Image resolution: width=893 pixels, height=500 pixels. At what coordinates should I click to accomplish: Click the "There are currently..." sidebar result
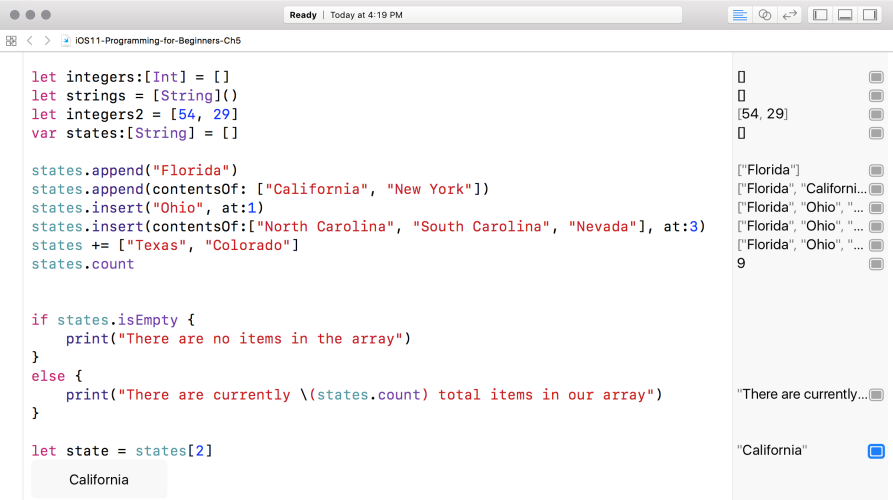tap(802, 394)
